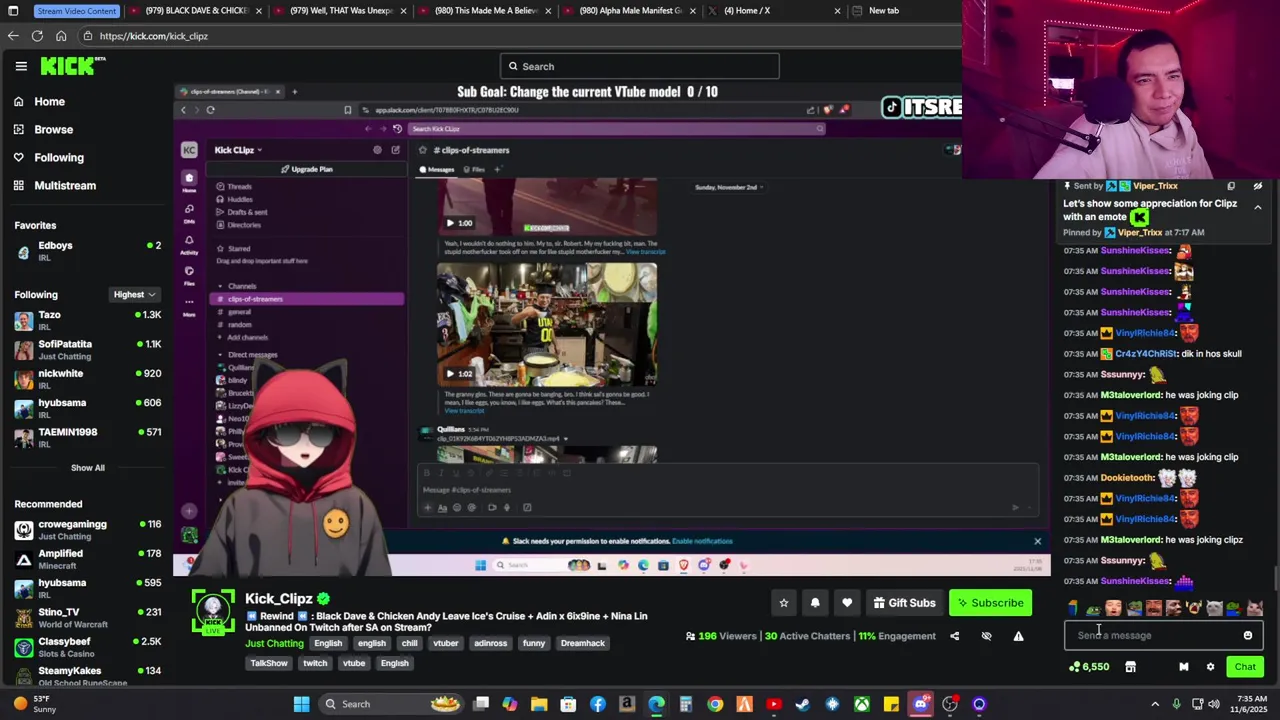Screen dimensions: 1280x720
Task: Click the chat scrollbar
Action: point(1275,577)
